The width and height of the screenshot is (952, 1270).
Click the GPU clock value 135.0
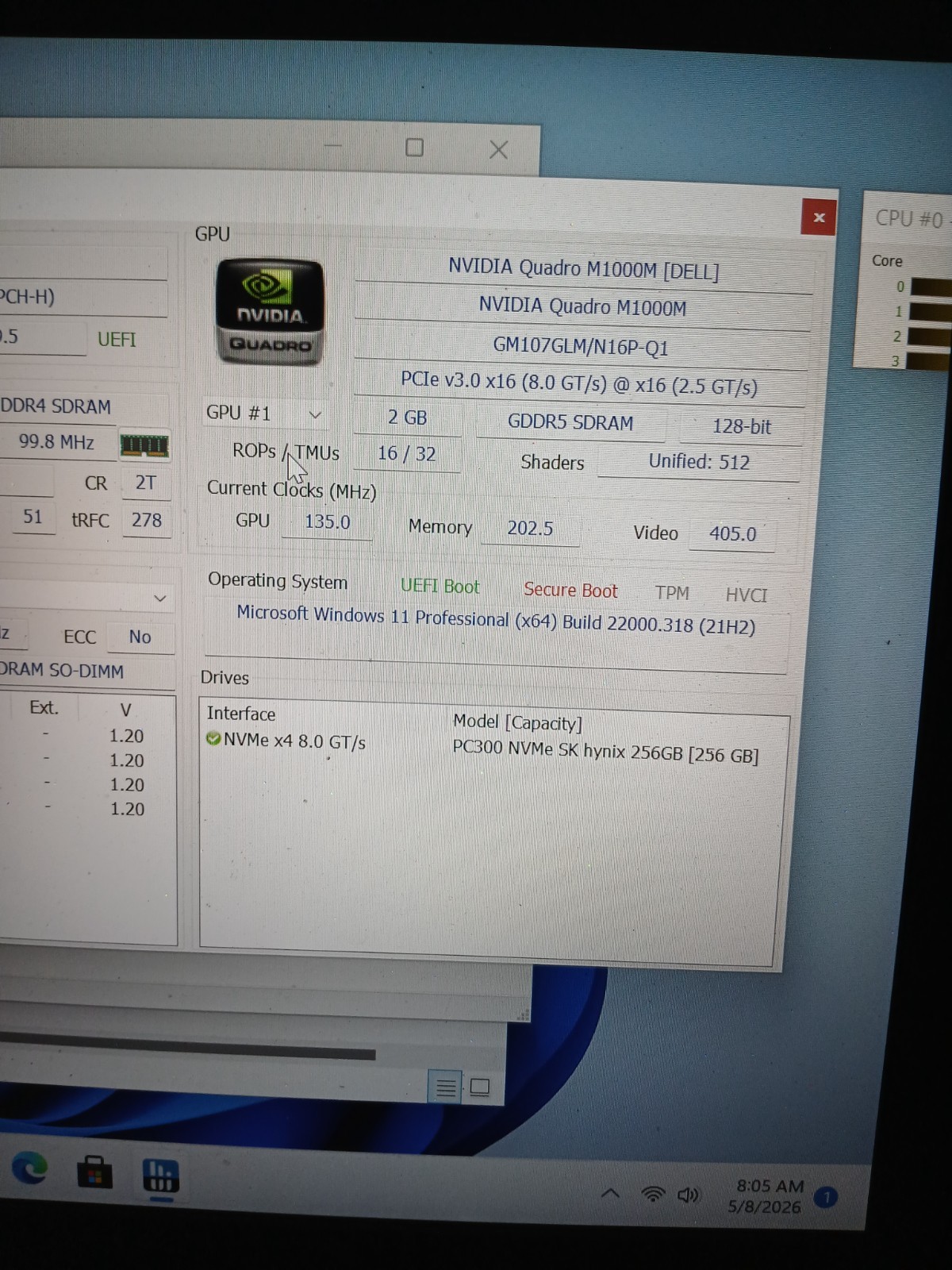pyautogui.click(x=327, y=521)
